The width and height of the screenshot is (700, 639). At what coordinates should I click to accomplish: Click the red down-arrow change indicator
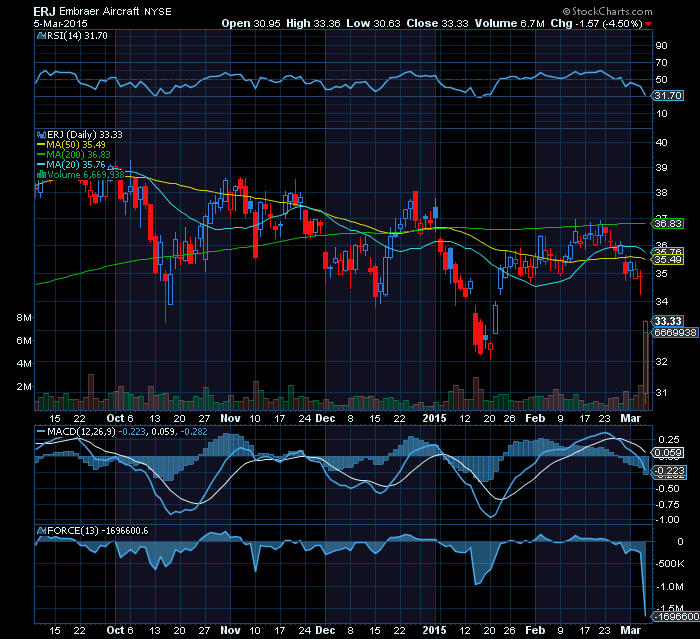point(648,24)
